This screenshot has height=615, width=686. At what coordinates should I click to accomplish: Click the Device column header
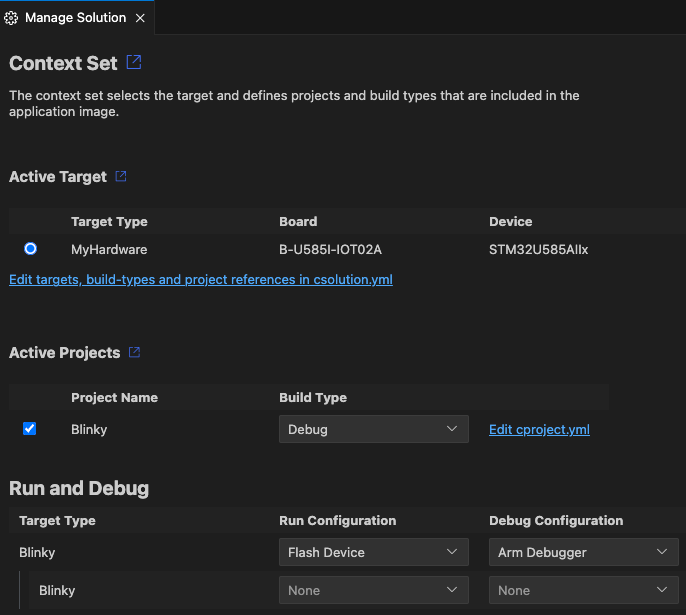click(x=511, y=221)
